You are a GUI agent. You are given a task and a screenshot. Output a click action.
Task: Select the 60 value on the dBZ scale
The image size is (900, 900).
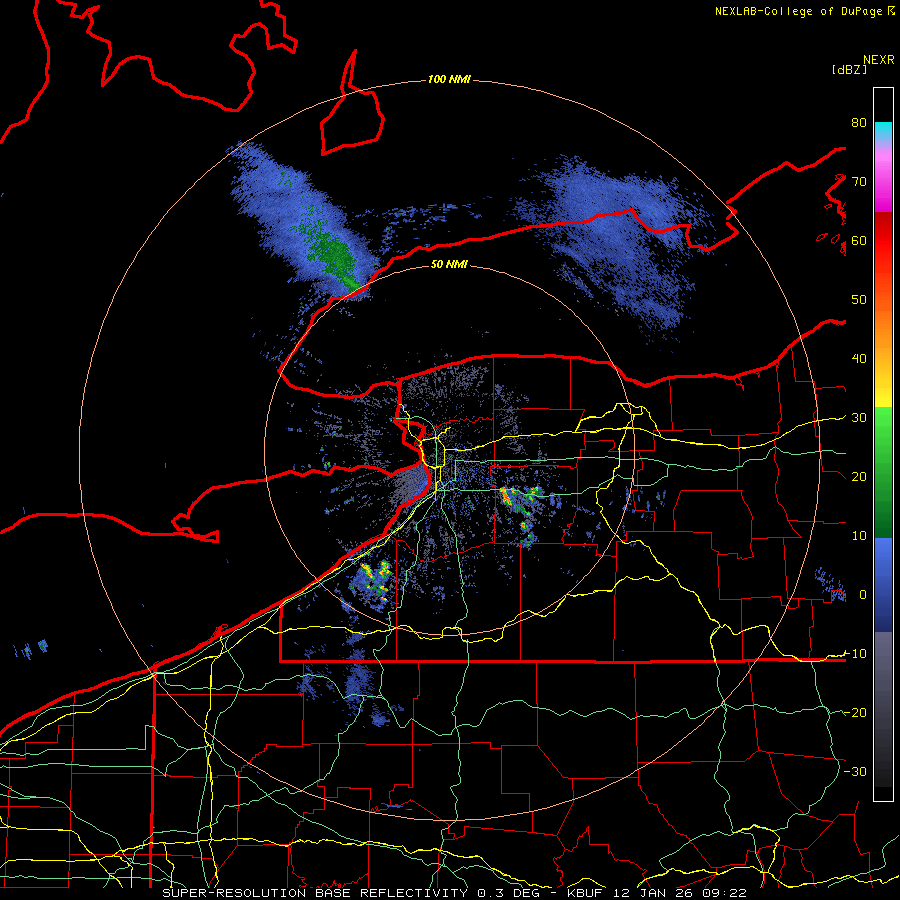pyautogui.click(x=859, y=240)
